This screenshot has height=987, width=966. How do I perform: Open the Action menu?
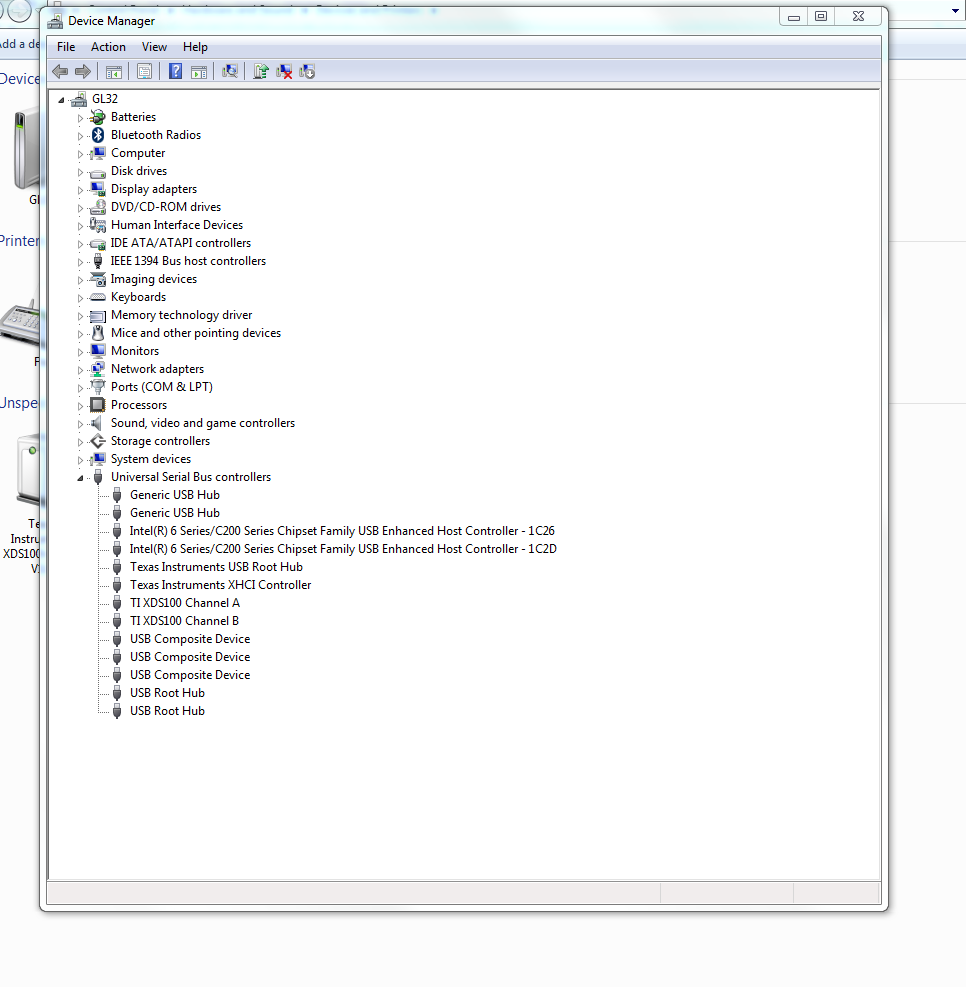point(108,47)
